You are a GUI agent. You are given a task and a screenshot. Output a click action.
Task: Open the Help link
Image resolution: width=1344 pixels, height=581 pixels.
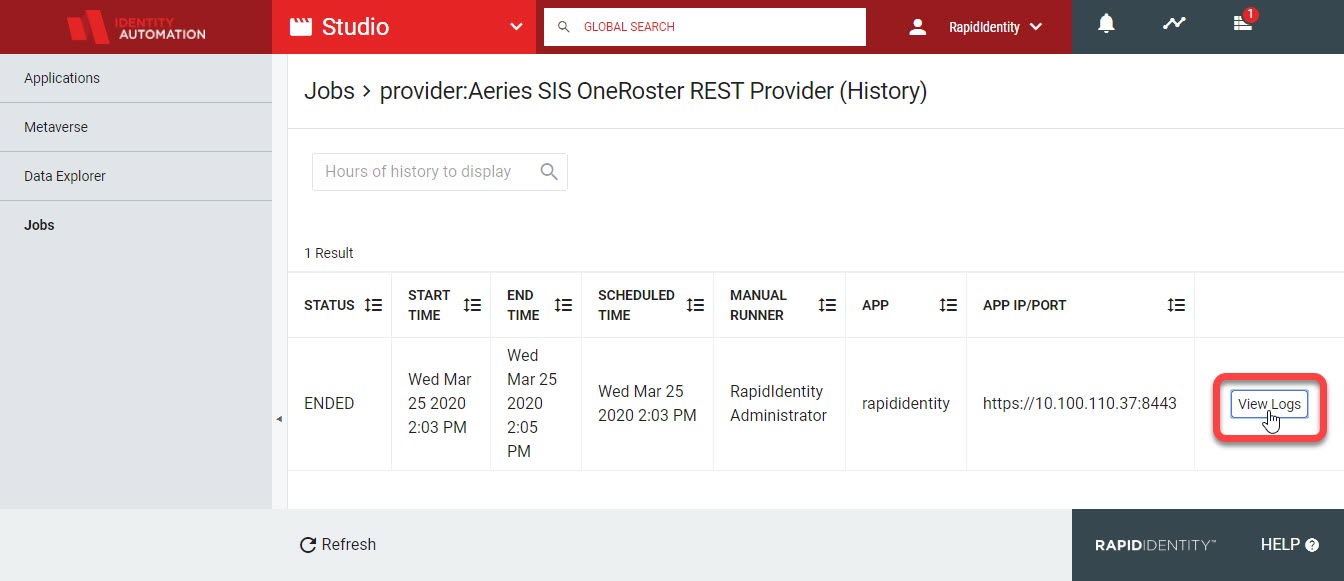(x=1290, y=545)
